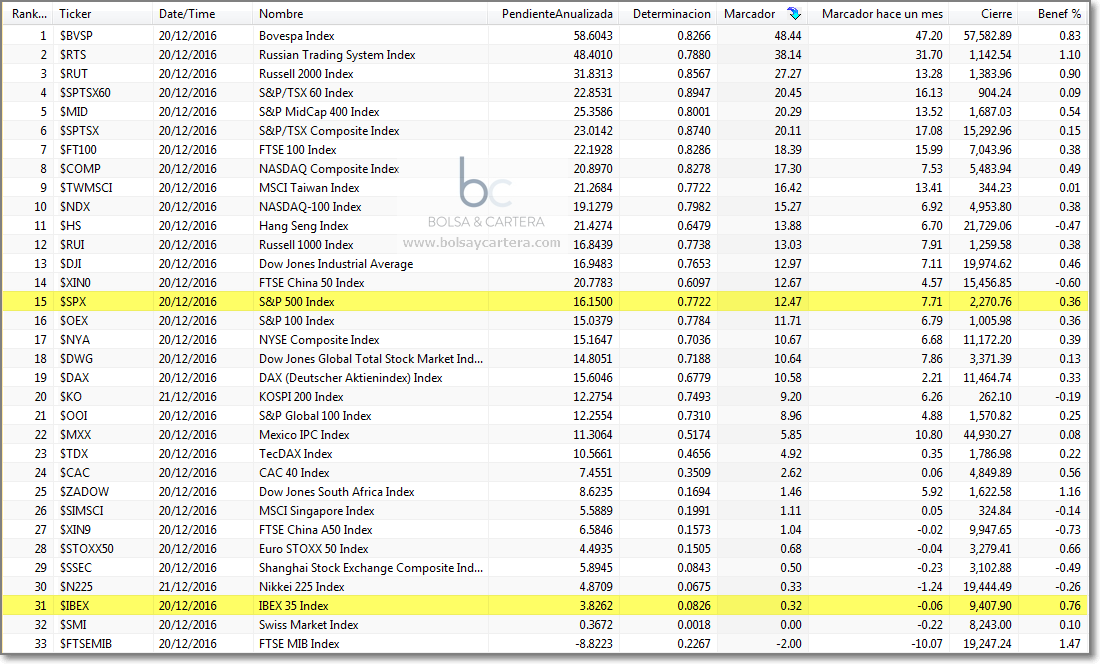Image resolution: width=1100 pixels, height=664 pixels.
Task: Click the Cierre value 19,974.62
Action: [987, 264]
